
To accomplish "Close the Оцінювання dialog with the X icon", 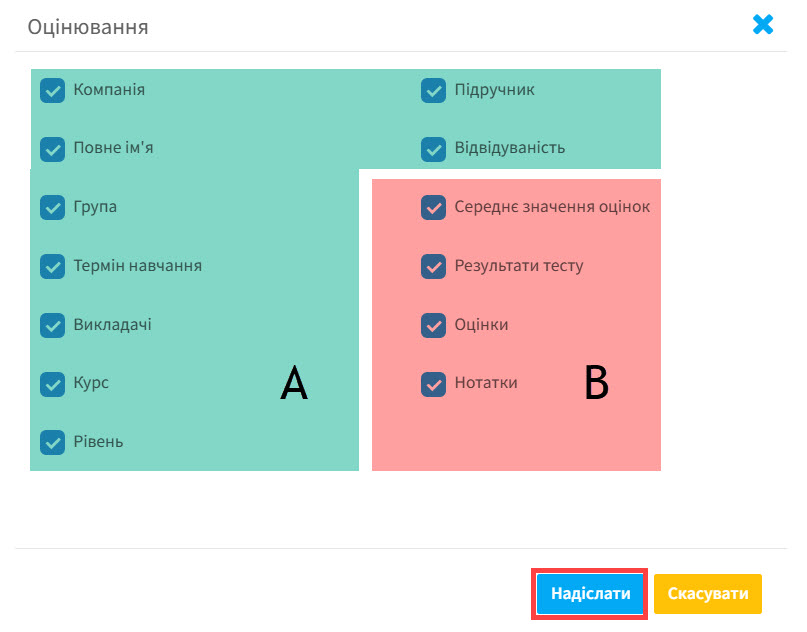I will click(x=763, y=25).
